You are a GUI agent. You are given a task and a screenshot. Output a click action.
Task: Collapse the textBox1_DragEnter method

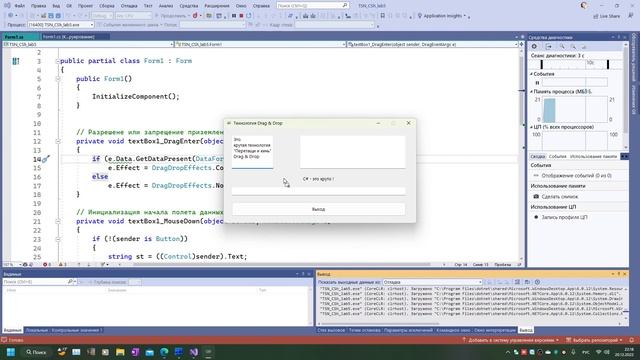[58, 141]
